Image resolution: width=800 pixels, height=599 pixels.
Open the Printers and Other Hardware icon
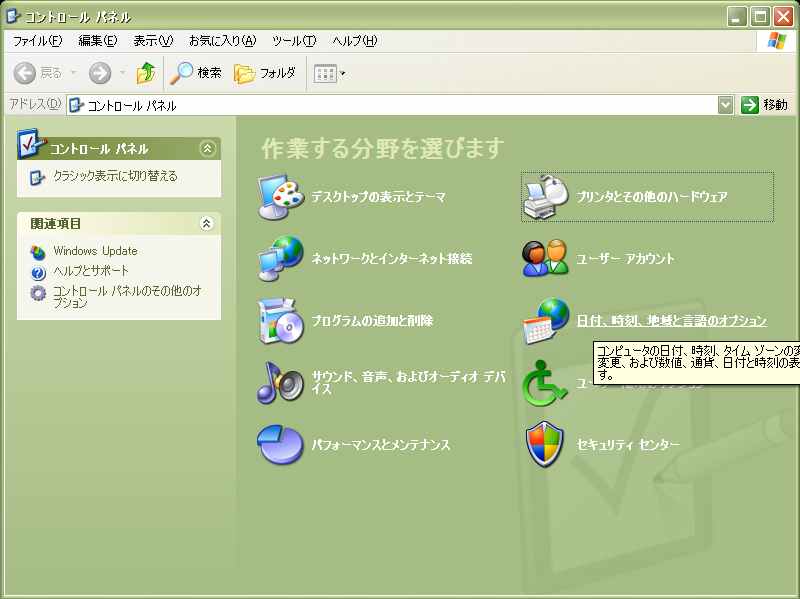545,197
